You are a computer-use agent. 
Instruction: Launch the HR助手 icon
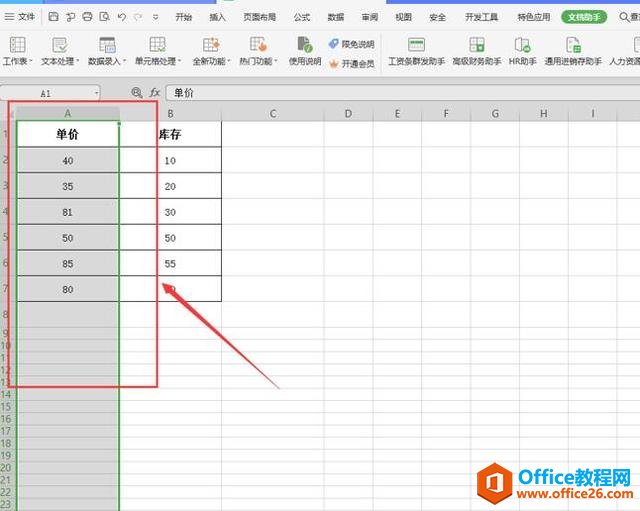[522, 45]
